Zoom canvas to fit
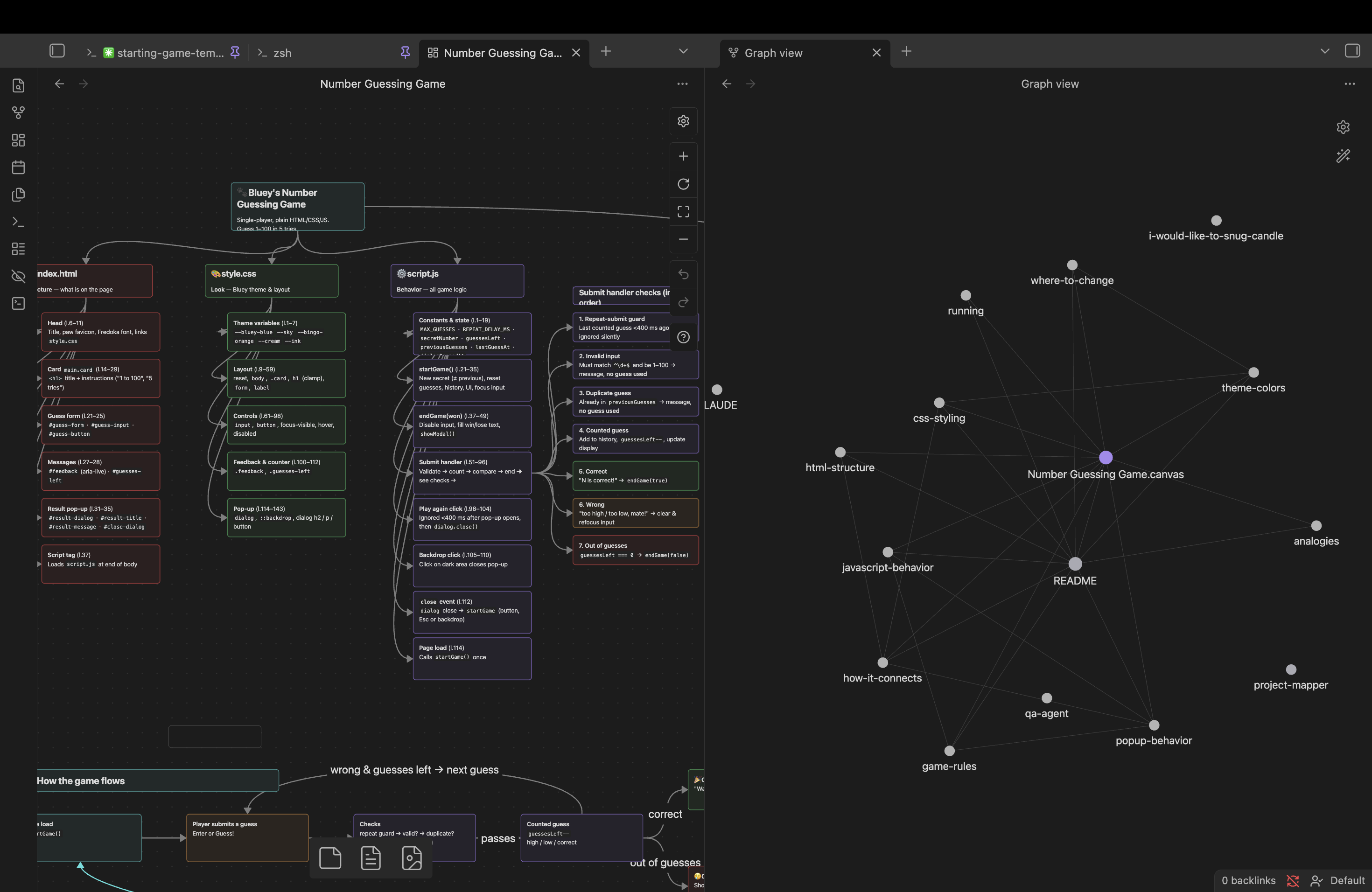Viewport: 1372px width, 892px height. click(x=683, y=211)
